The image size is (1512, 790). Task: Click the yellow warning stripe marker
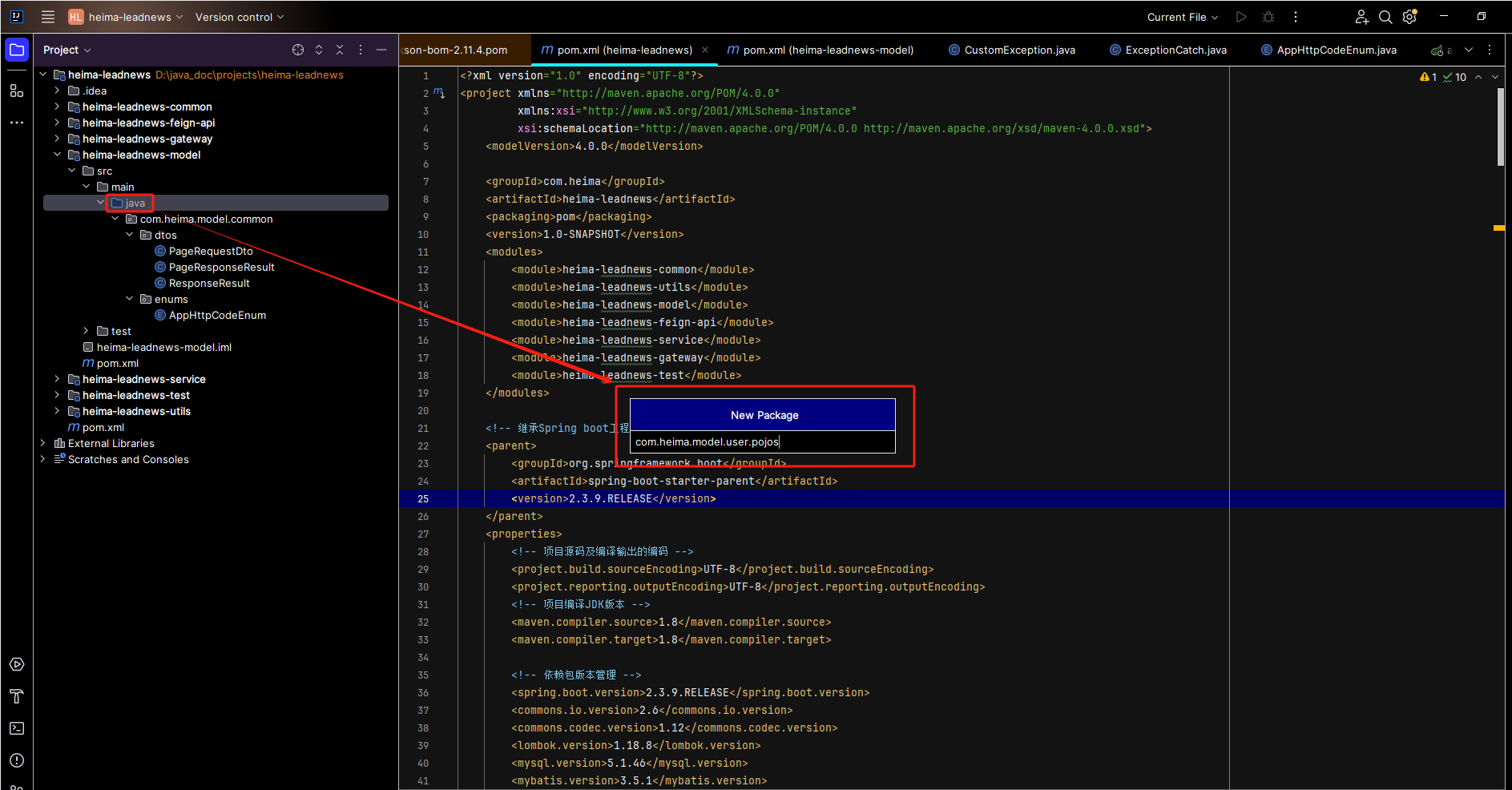pos(1499,228)
